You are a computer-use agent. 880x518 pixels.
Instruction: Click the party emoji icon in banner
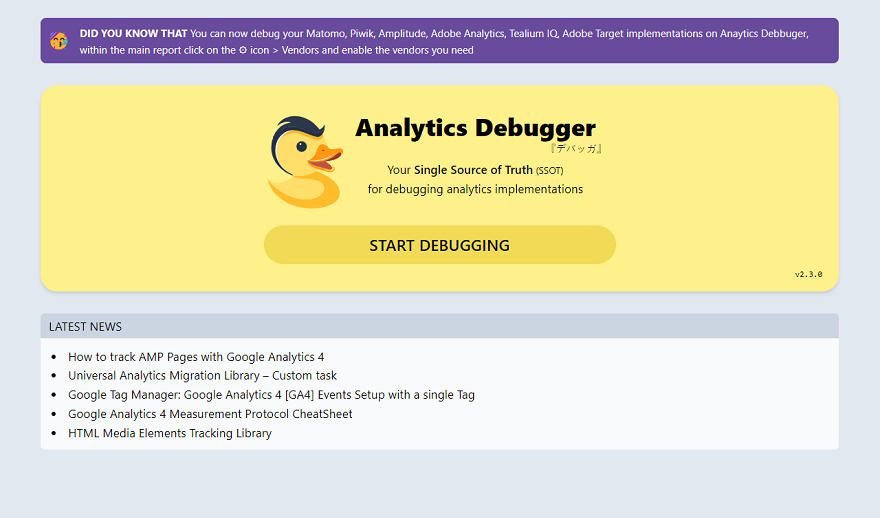click(x=58, y=41)
